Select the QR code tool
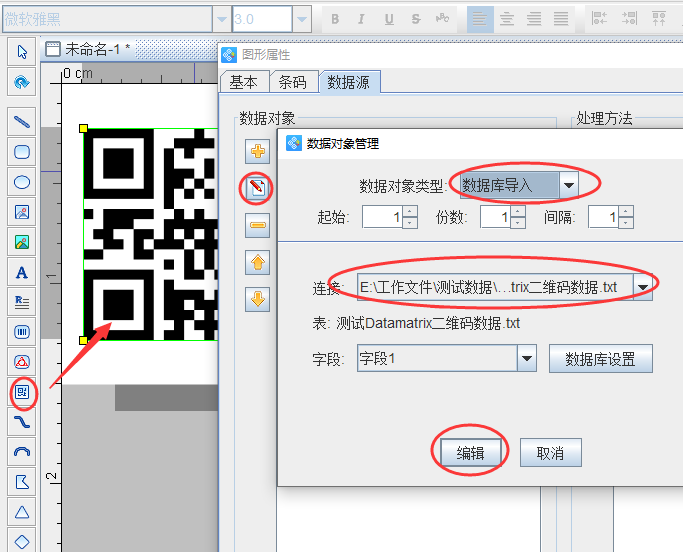This screenshot has height=552, width=683. point(22,393)
